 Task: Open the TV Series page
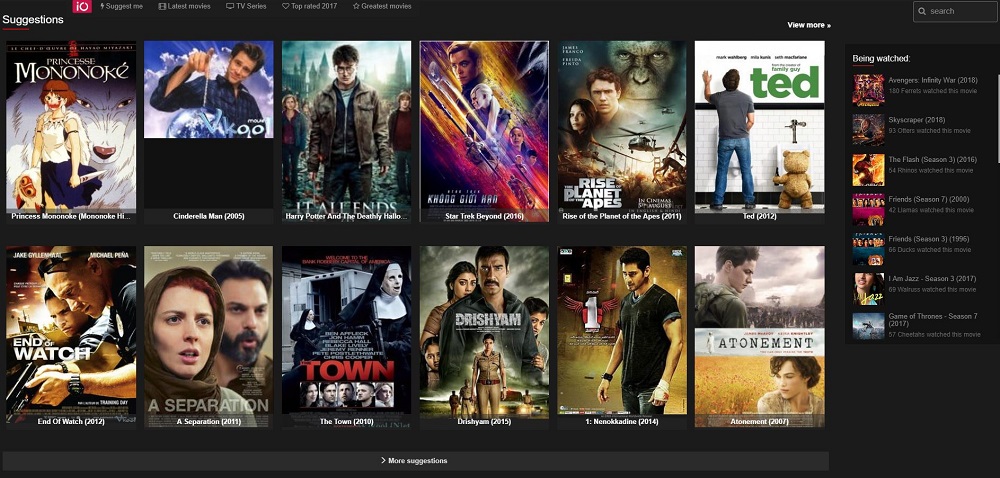[x=246, y=6]
